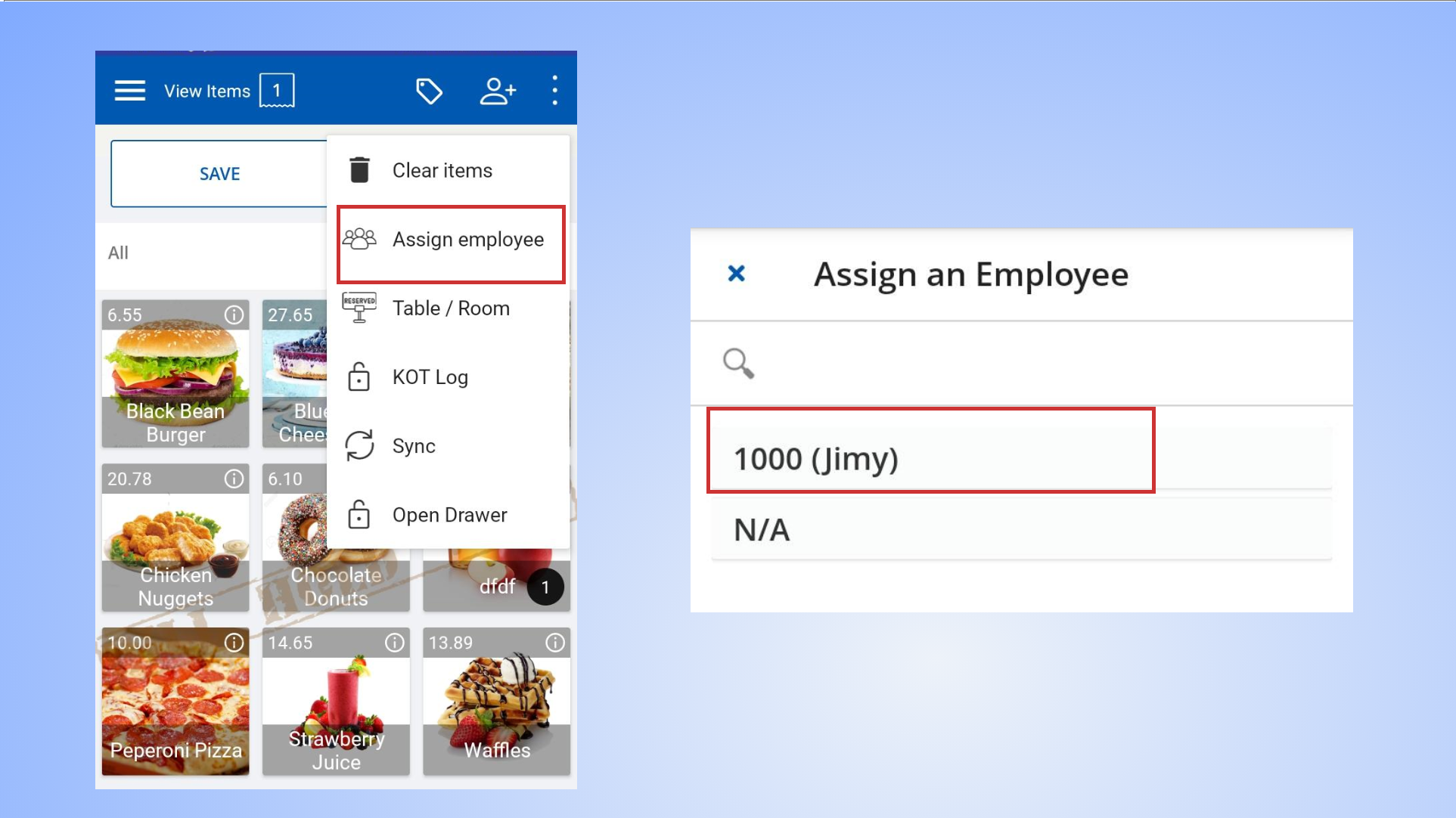Open the hamburger navigation menu
This screenshot has width=1456, height=818.
point(130,91)
